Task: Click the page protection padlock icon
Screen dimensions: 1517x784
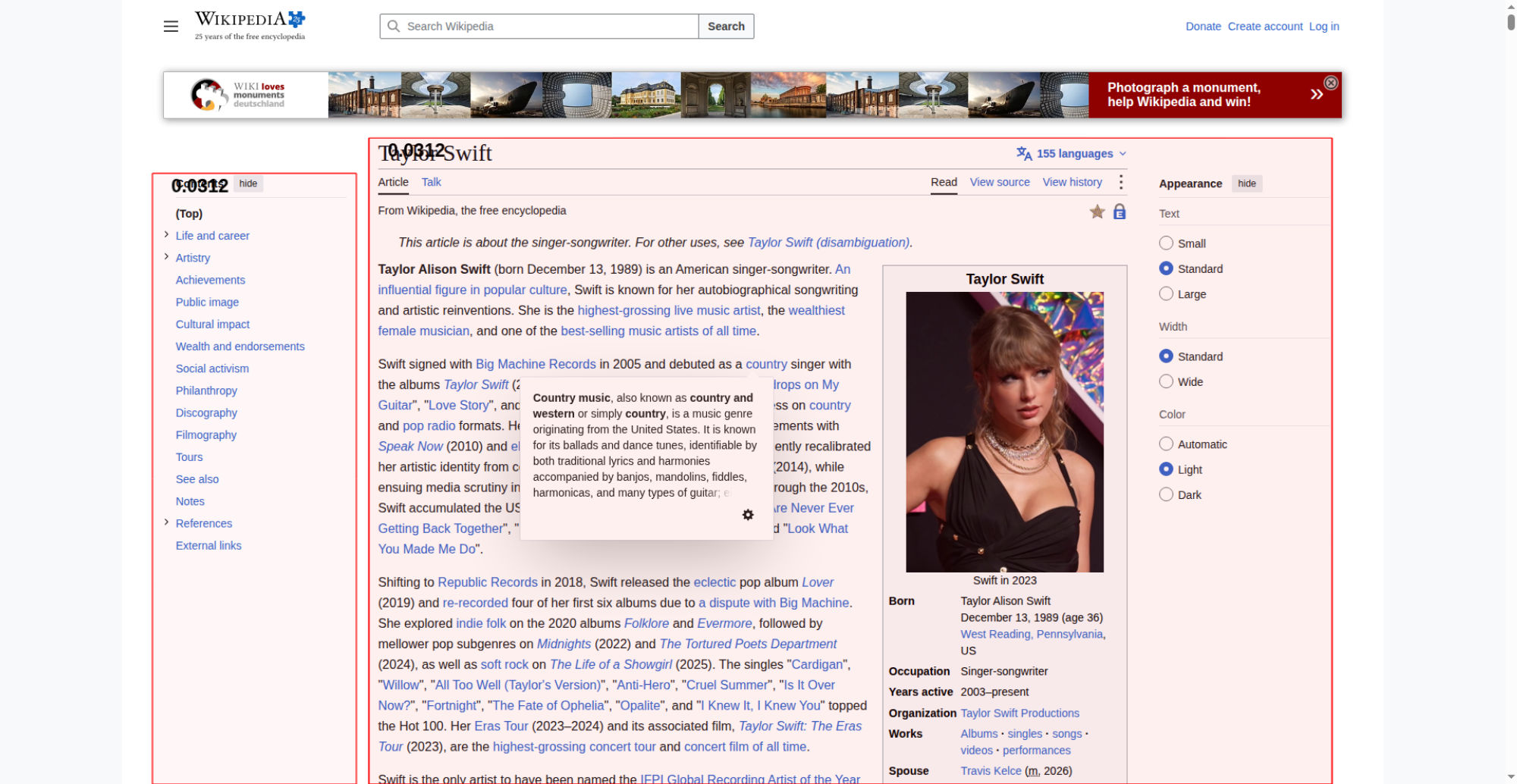Action: point(1119,212)
